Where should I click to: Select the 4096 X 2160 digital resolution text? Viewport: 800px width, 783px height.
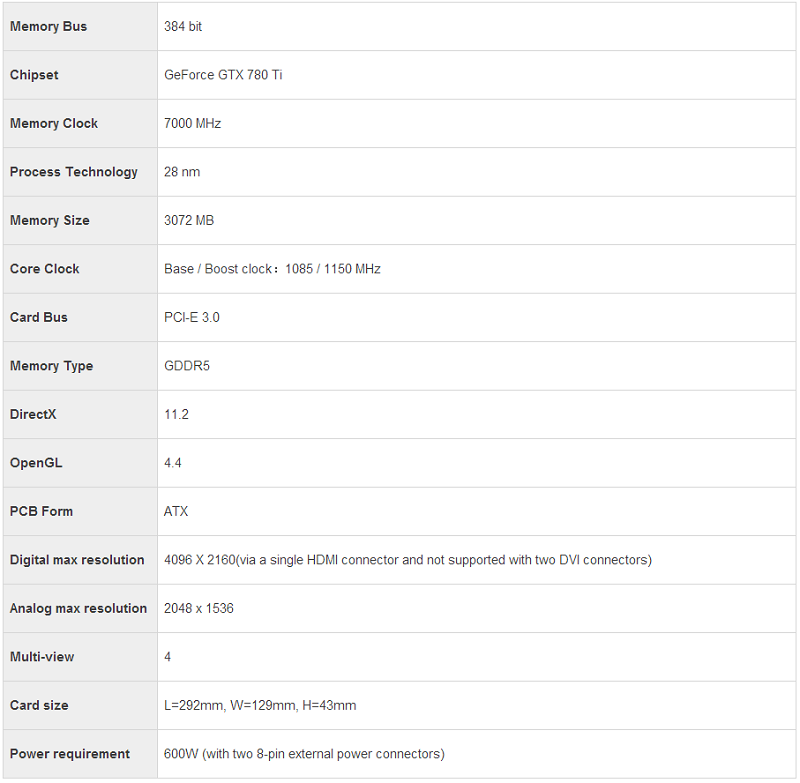407,560
